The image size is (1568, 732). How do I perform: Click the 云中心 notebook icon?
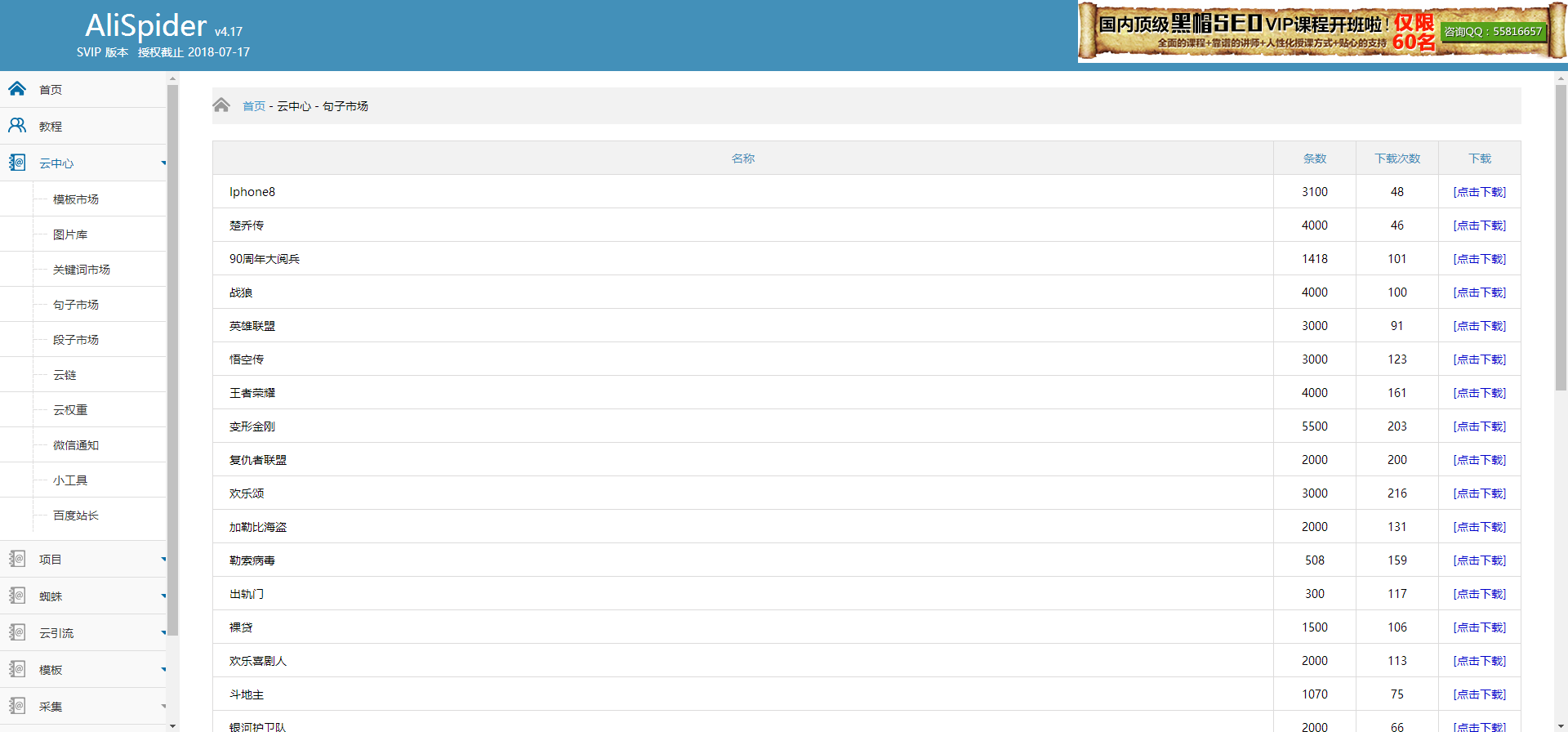point(17,163)
